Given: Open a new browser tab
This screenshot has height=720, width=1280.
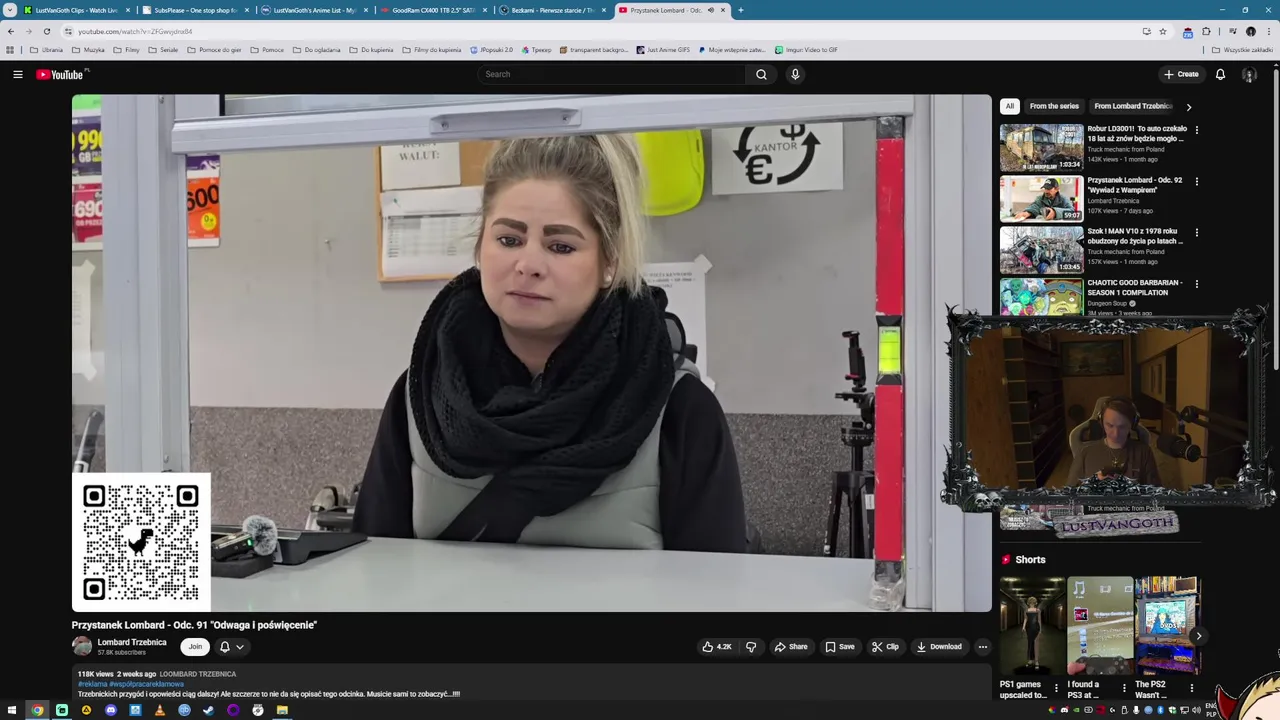Looking at the screenshot, I should [740, 10].
